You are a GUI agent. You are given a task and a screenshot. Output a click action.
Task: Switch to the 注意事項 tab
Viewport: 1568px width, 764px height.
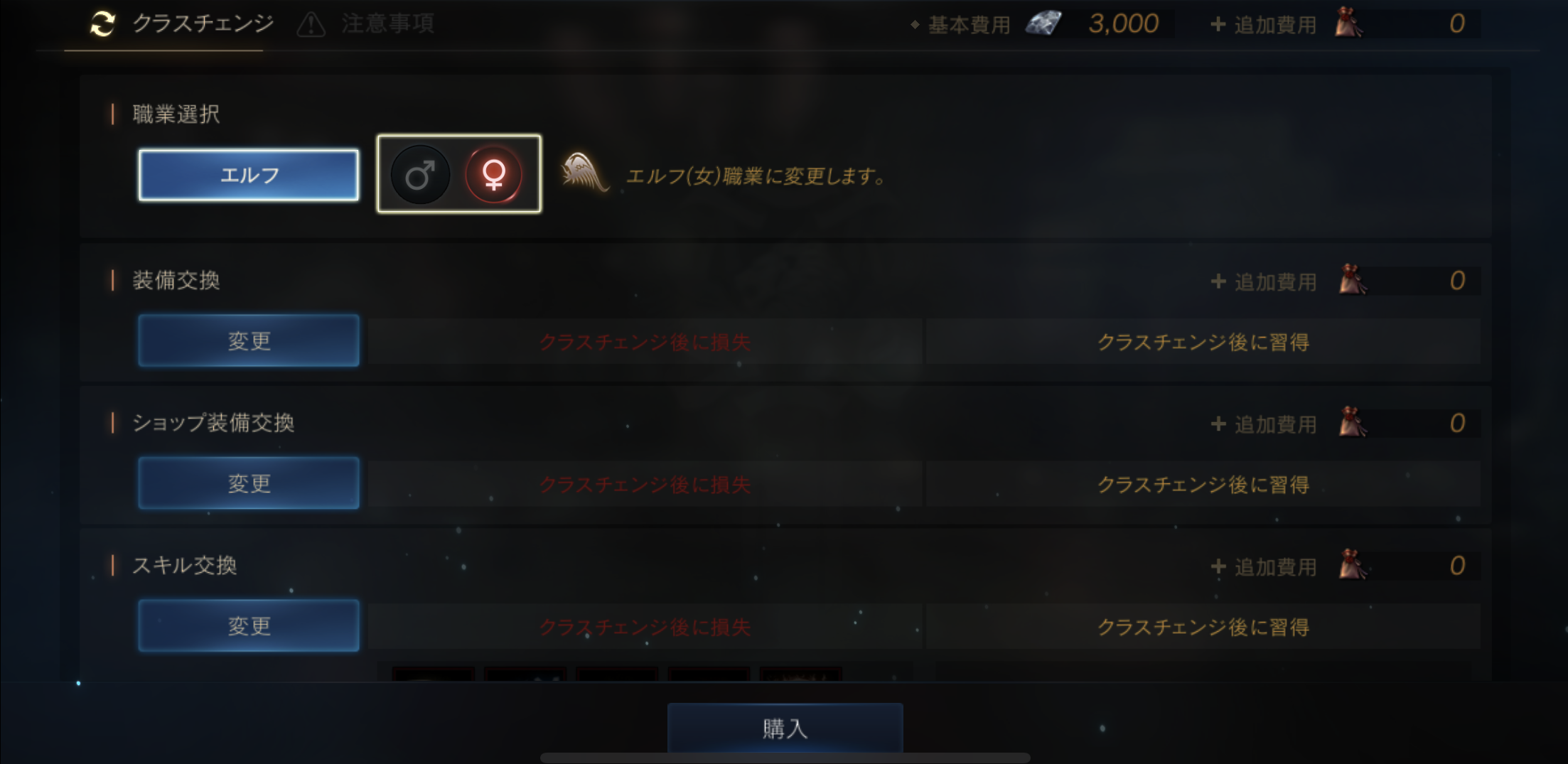[365, 24]
